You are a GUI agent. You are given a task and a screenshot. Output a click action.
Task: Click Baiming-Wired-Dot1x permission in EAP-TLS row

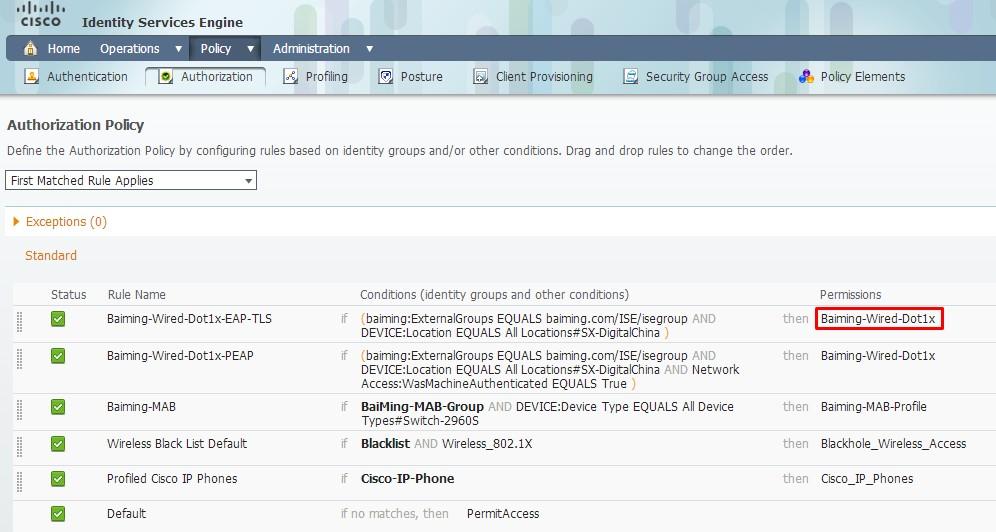pos(878,319)
